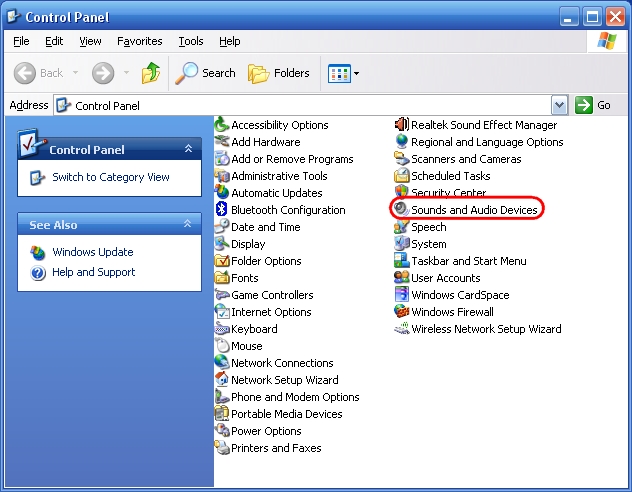Open the Phone and Modem Options icon
The height and width of the screenshot is (492, 632).
222,397
